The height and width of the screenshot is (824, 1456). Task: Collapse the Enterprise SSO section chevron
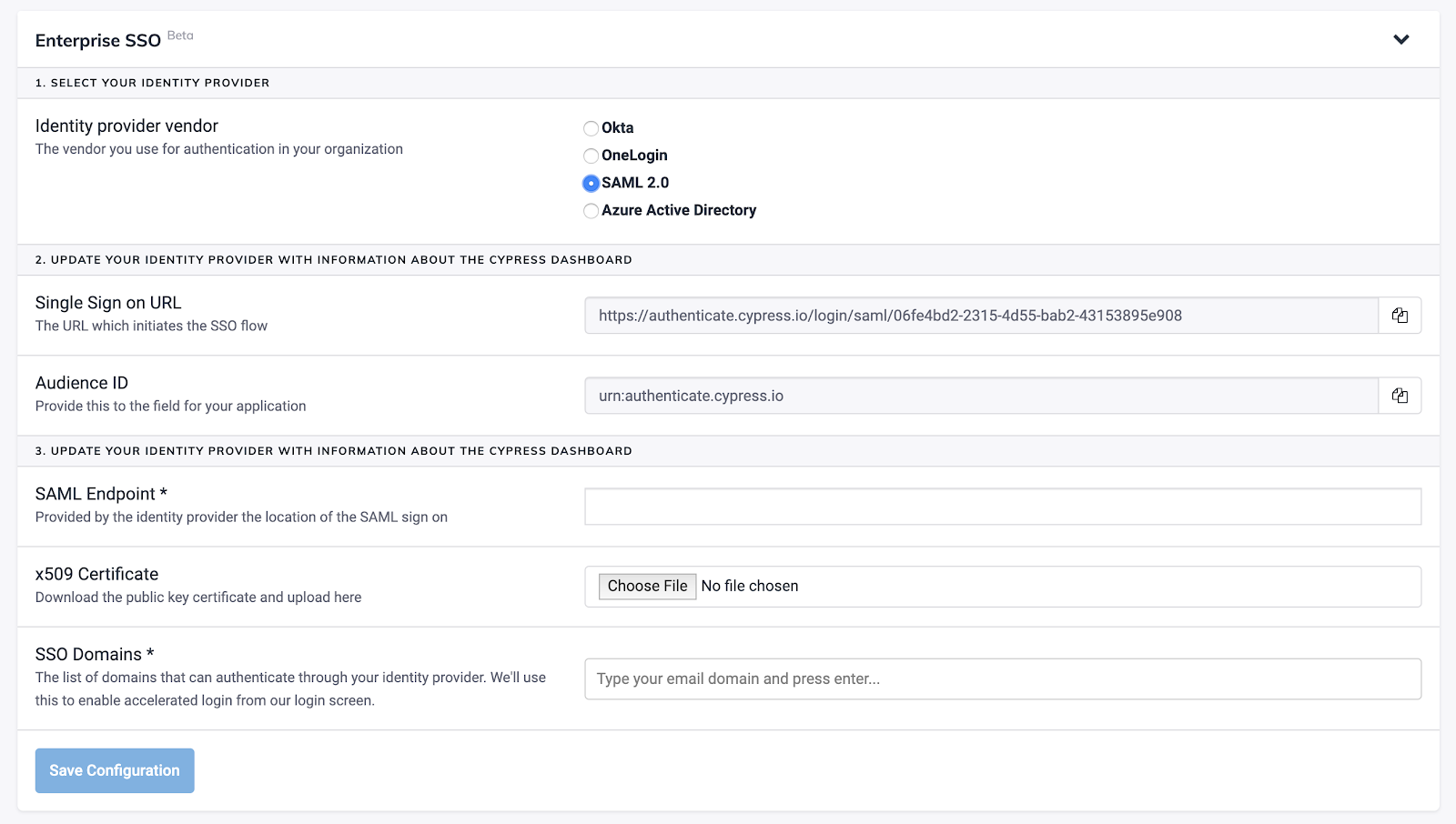pos(1400,39)
